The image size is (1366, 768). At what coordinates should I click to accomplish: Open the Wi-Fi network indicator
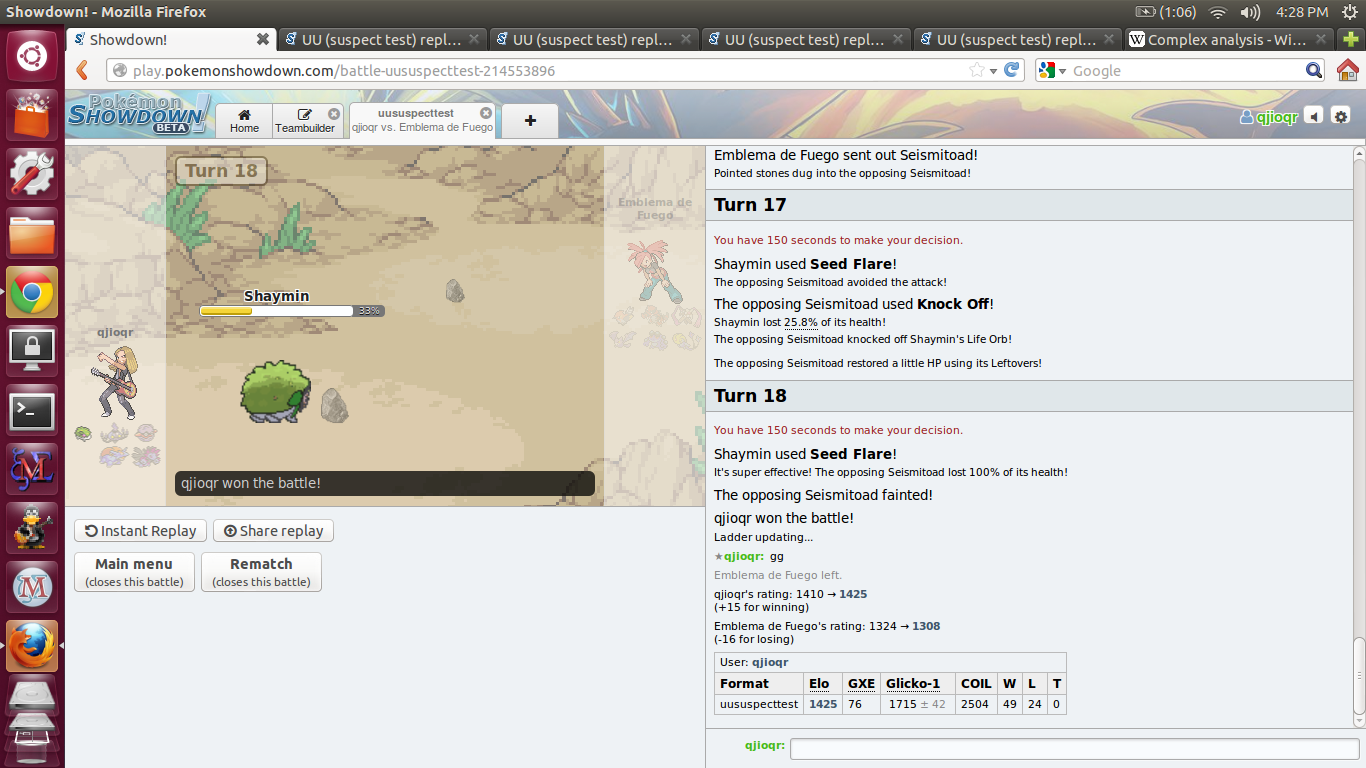1217,12
